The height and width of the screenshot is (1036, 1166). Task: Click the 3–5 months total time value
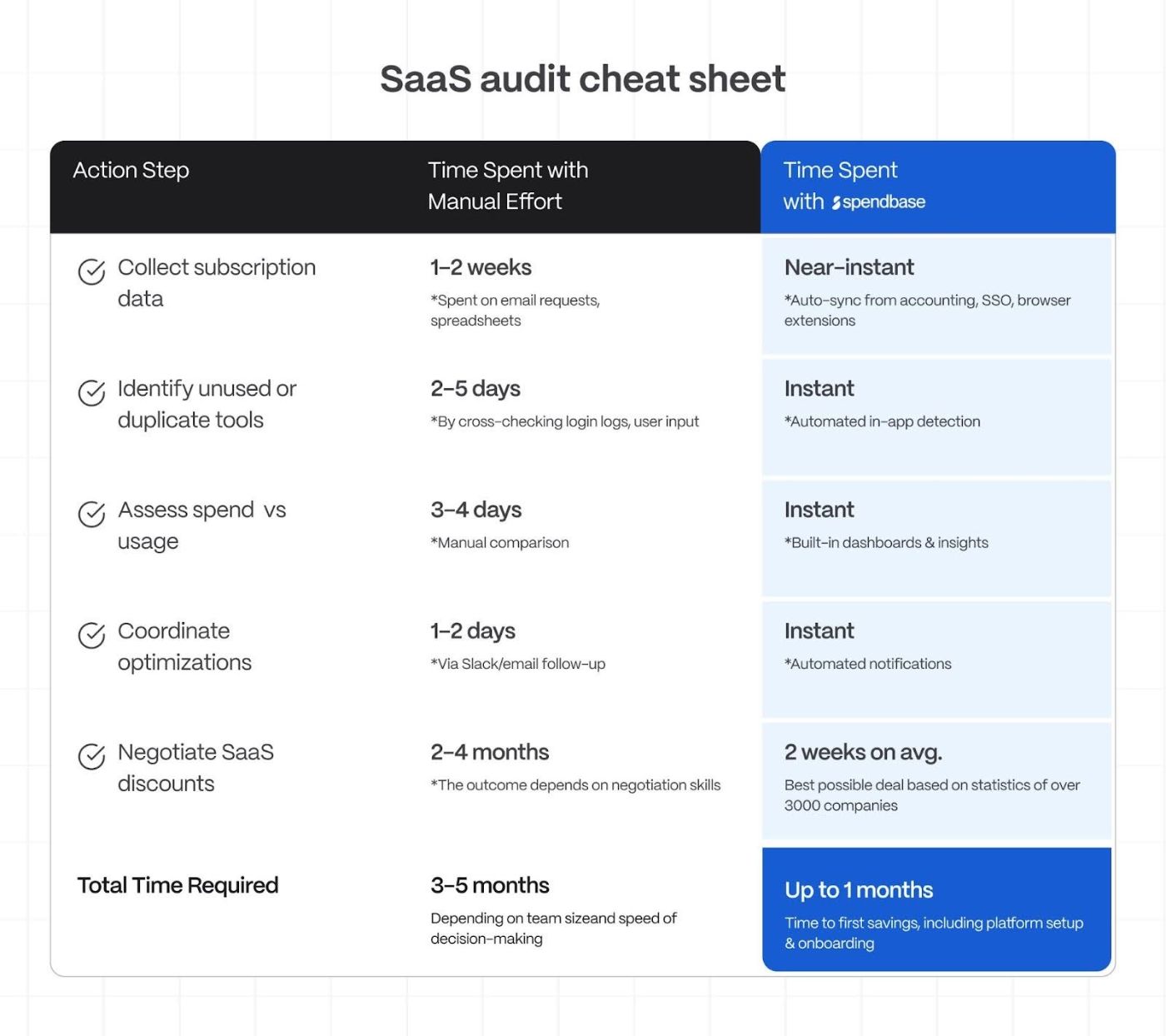tap(490, 885)
